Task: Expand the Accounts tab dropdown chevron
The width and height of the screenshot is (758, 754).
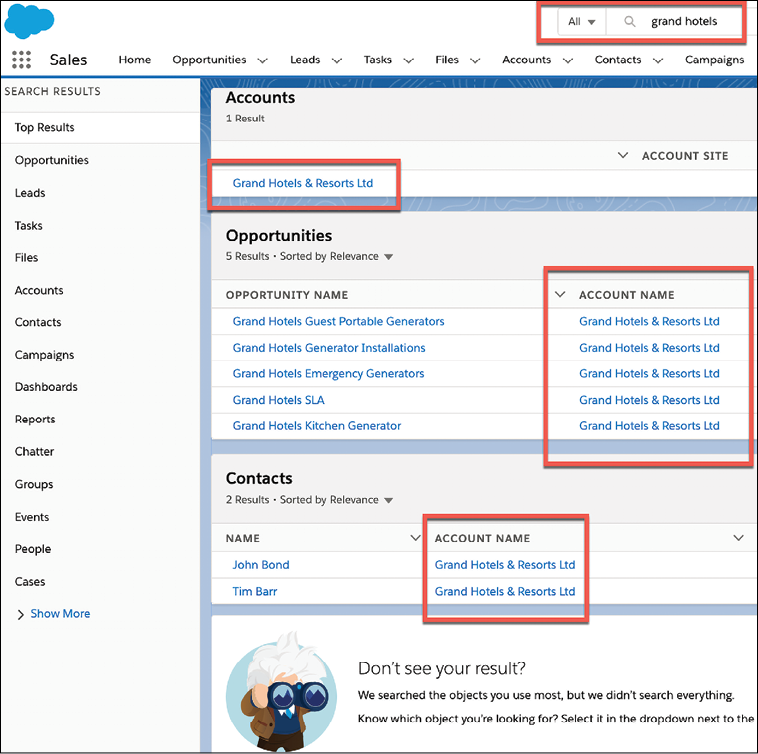Action: [x=568, y=60]
